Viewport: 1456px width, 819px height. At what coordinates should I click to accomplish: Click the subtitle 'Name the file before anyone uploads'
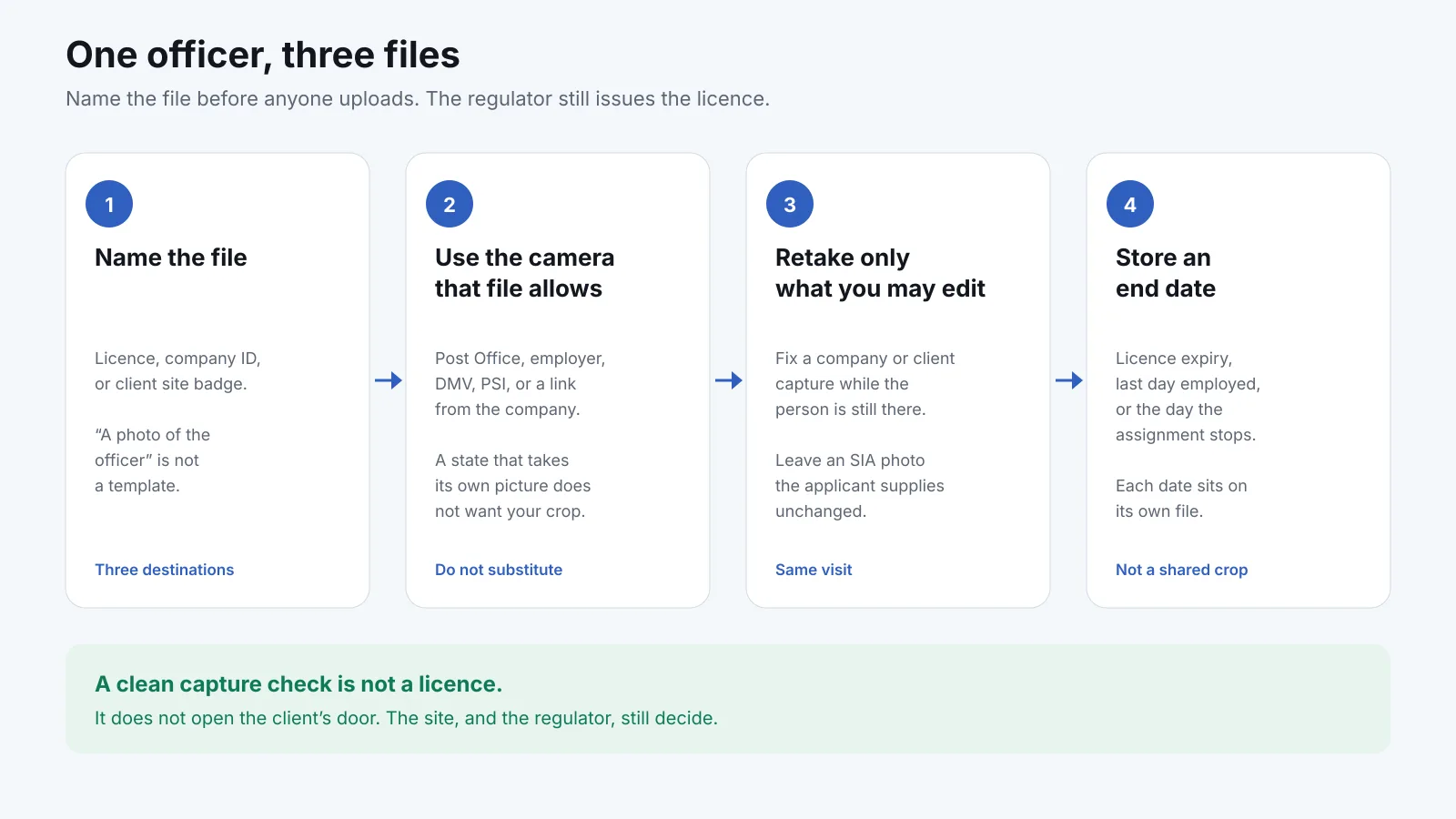pos(418,98)
